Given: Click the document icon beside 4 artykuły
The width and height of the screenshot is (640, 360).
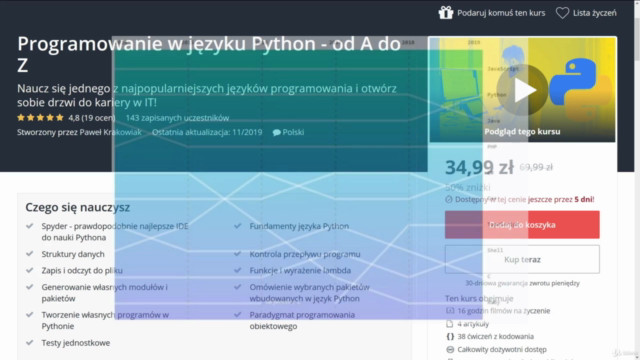Looking at the screenshot, I should coord(450,324).
